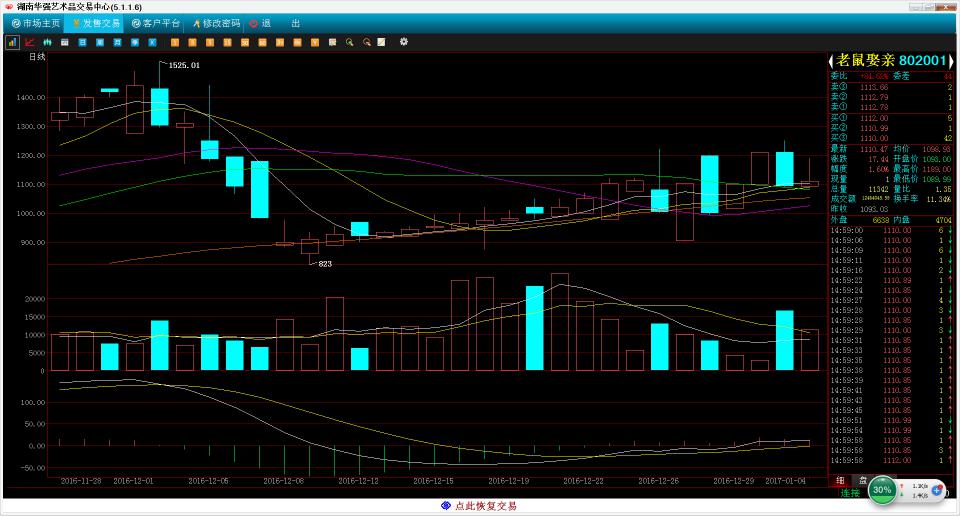Open the 客户平台 tab
The image size is (960, 516).
156,23
